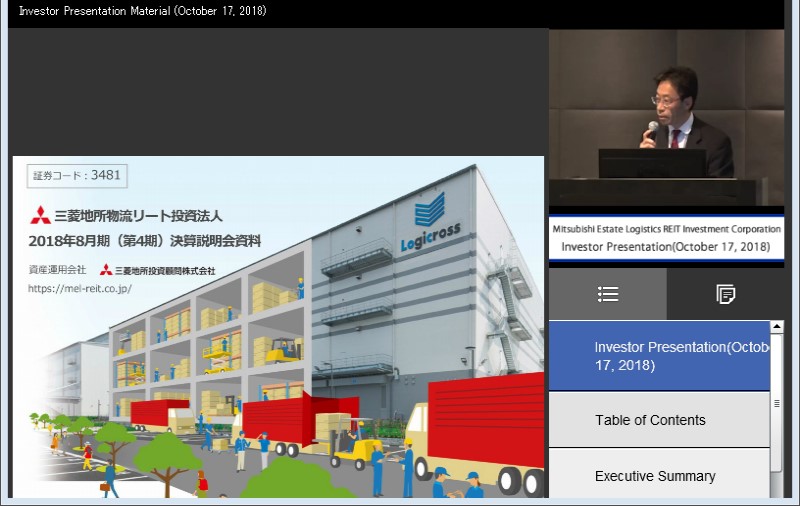Switch to the notes document tab icon

click(725, 294)
